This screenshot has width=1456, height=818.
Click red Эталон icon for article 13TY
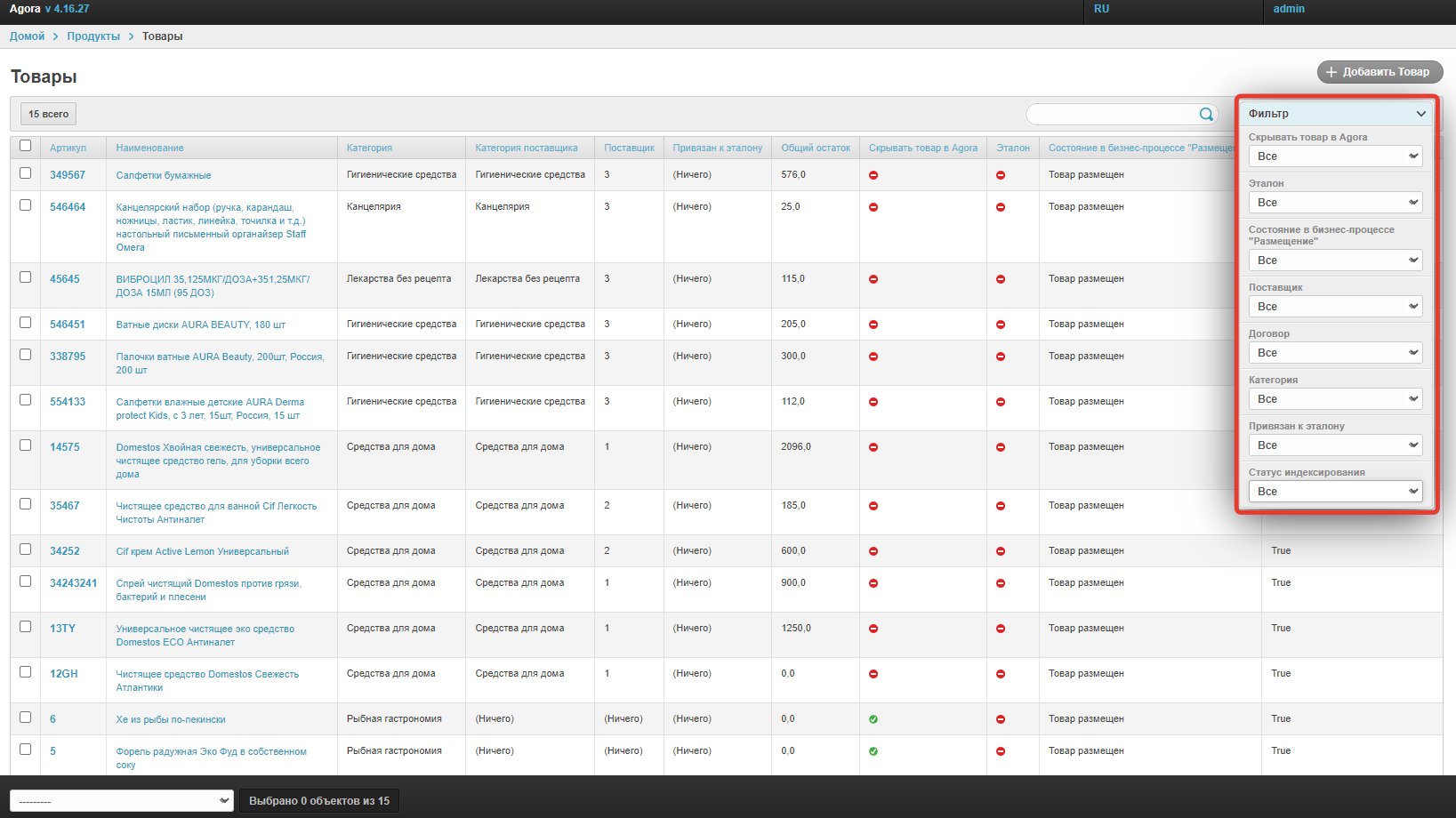tap(1001, 629)
